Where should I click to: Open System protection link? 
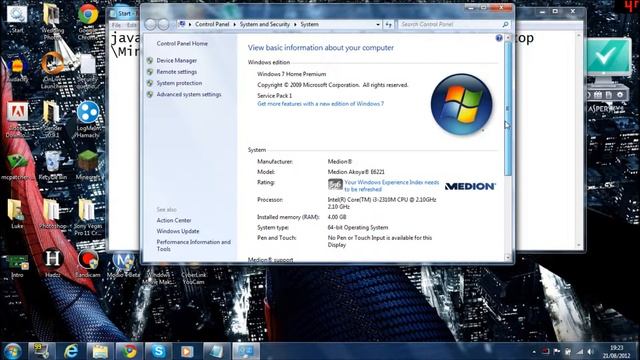click(x=179, y=83)
